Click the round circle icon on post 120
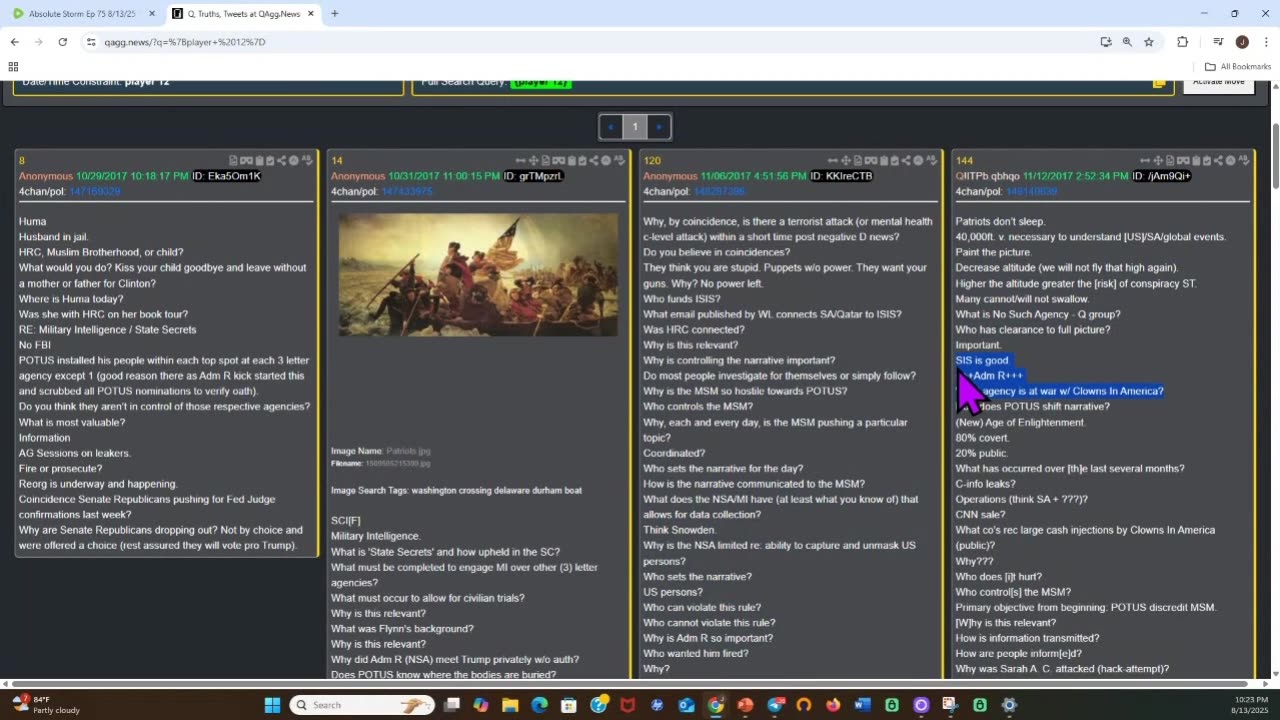The image size is (1280, 720). (x=918, y=160)
